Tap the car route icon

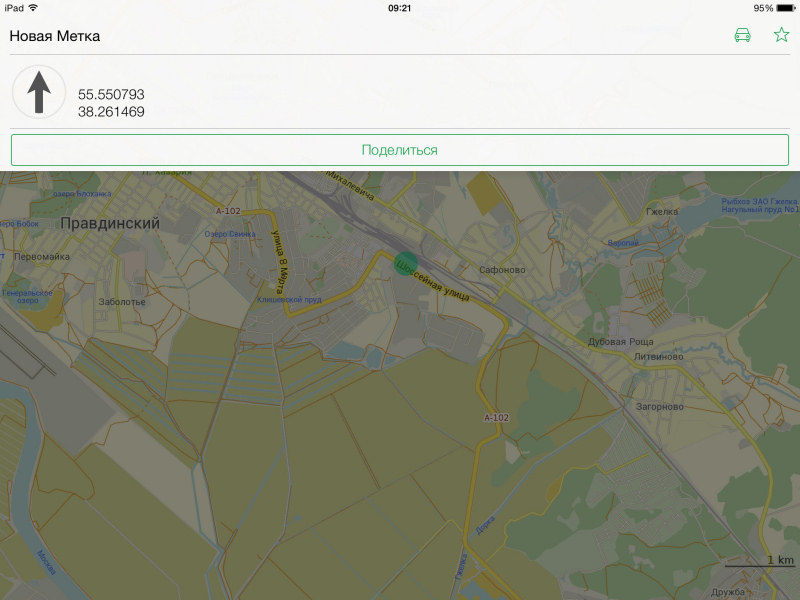click(742, 36)
